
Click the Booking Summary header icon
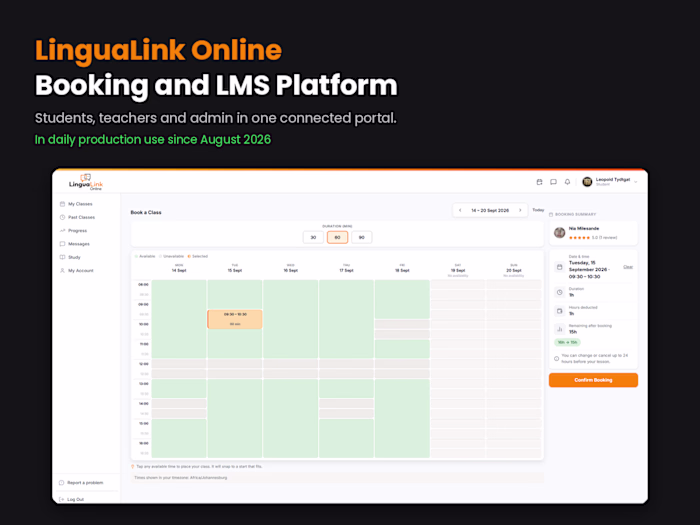(551, 215)
